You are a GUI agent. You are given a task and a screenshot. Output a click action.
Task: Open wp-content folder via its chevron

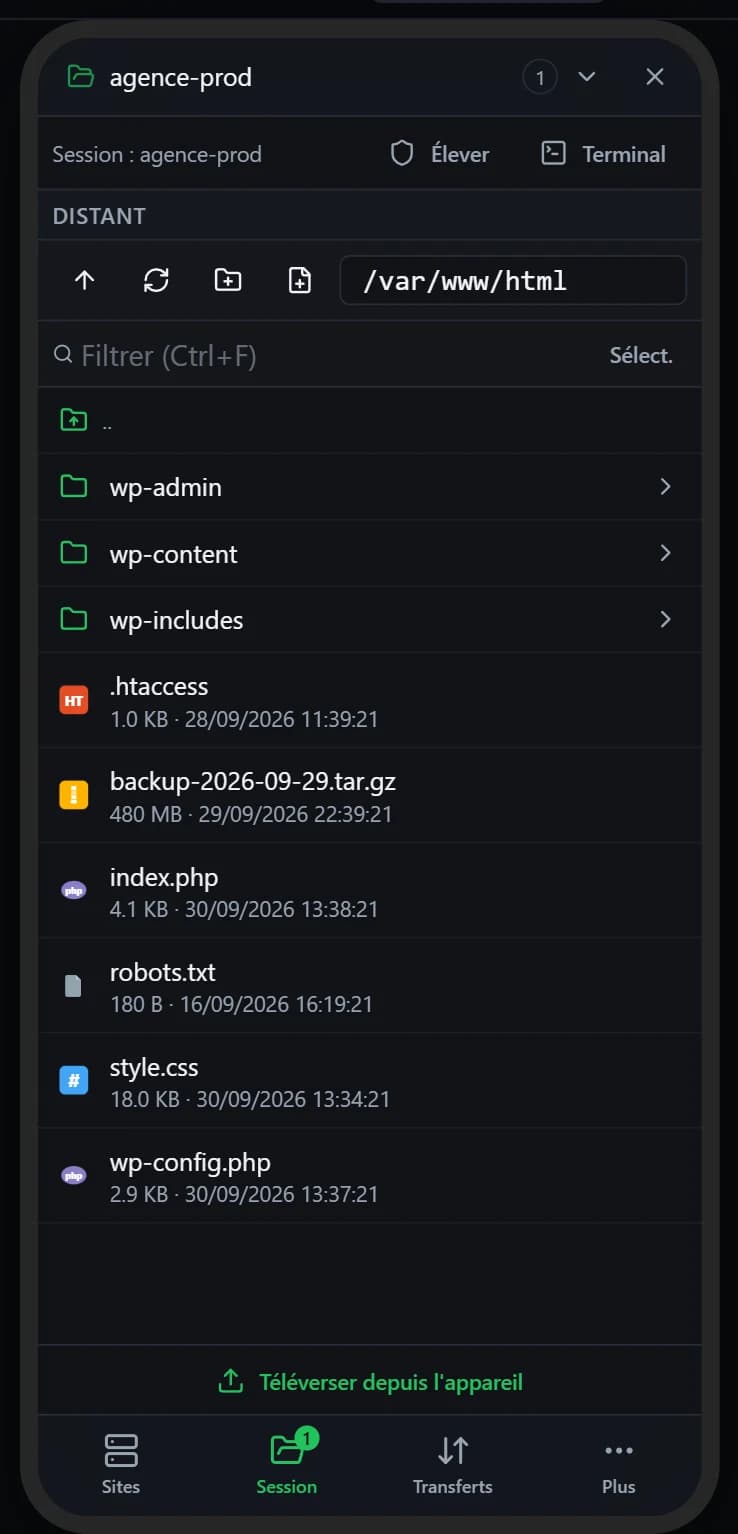(x=665, y=553)
